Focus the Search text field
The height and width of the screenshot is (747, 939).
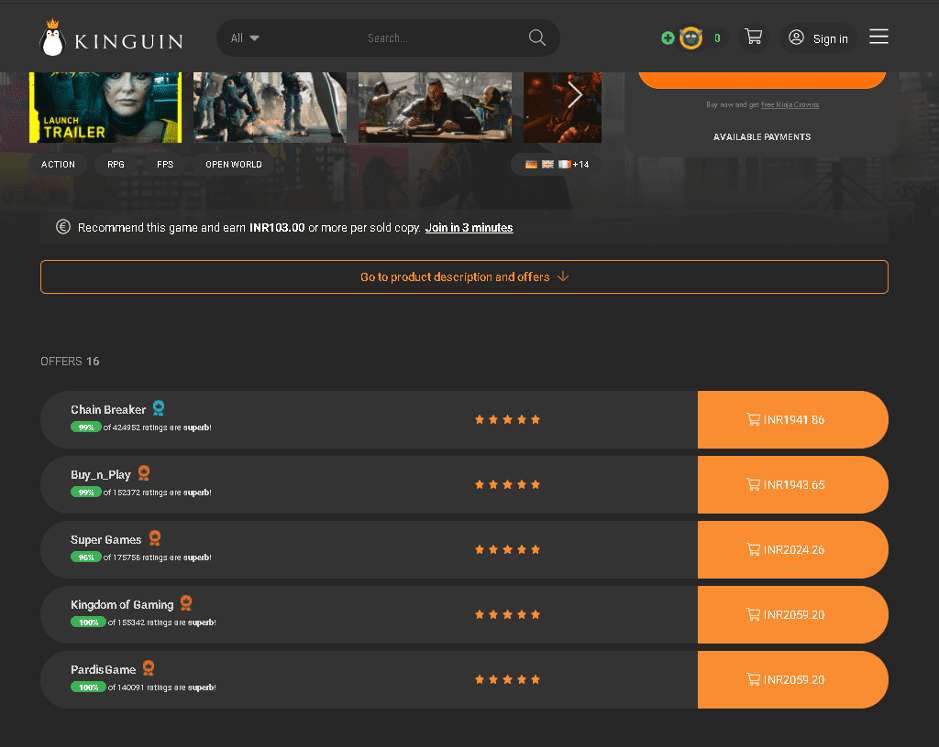(x=387, y=38)
